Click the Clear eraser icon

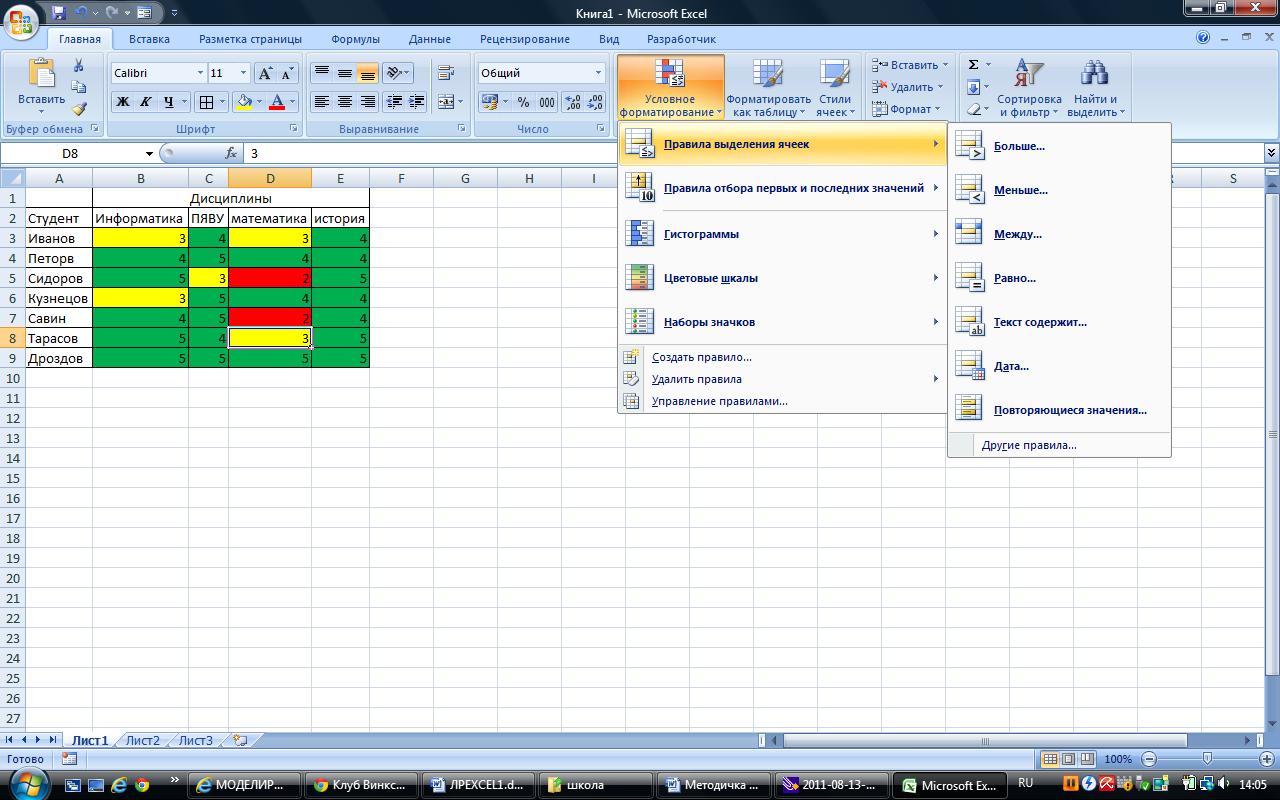[x=973, y=109]
